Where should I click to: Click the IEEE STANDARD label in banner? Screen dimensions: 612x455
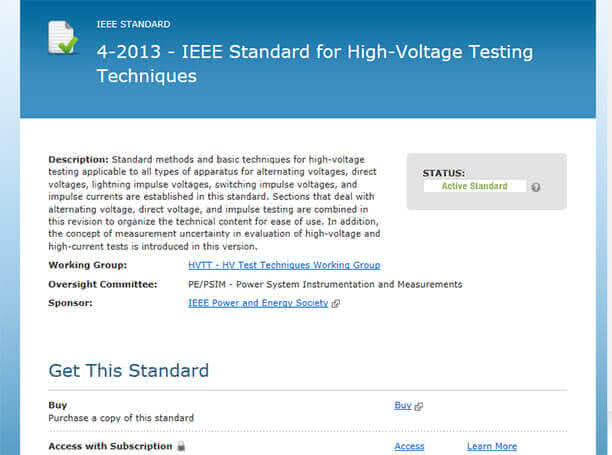click(x=133, y=24)
